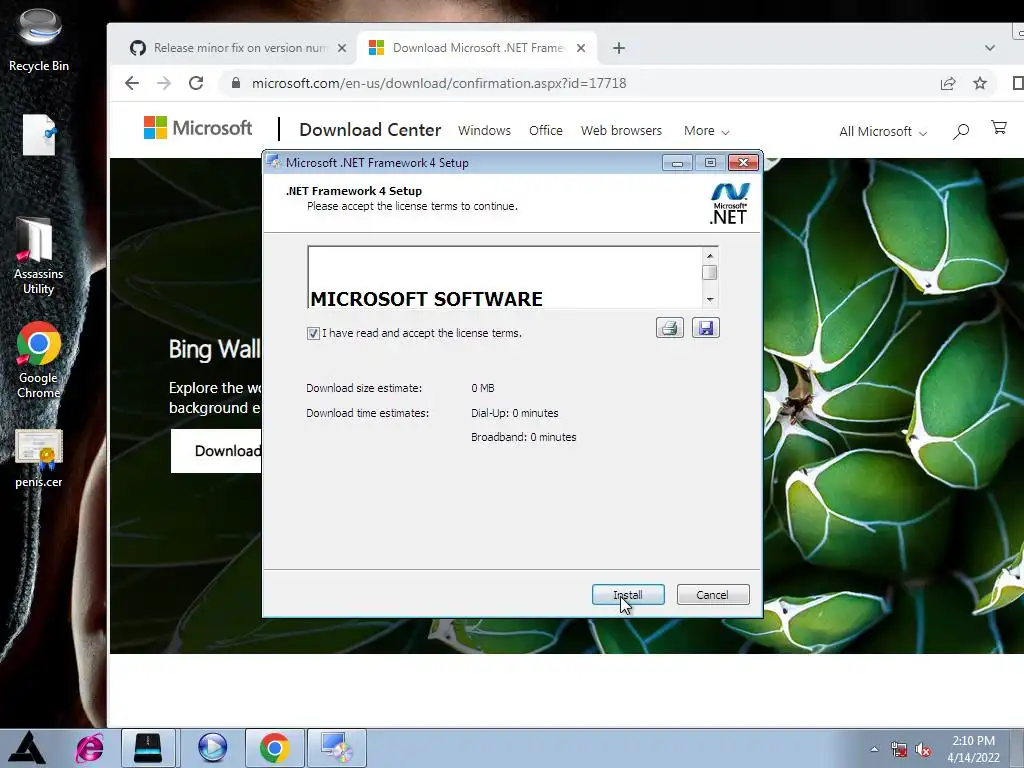This screenshot has height=768, width=1024.
Task: Open a new Chrome tab
Action: [619, 48]
